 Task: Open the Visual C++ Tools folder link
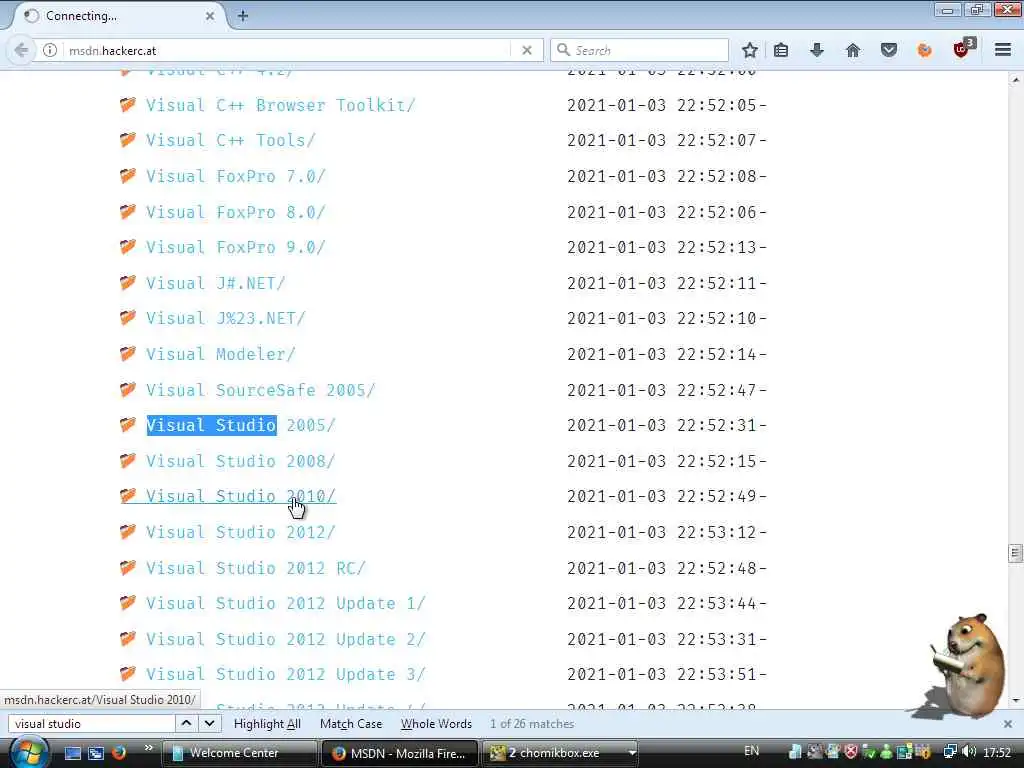(x=231, y=140)
